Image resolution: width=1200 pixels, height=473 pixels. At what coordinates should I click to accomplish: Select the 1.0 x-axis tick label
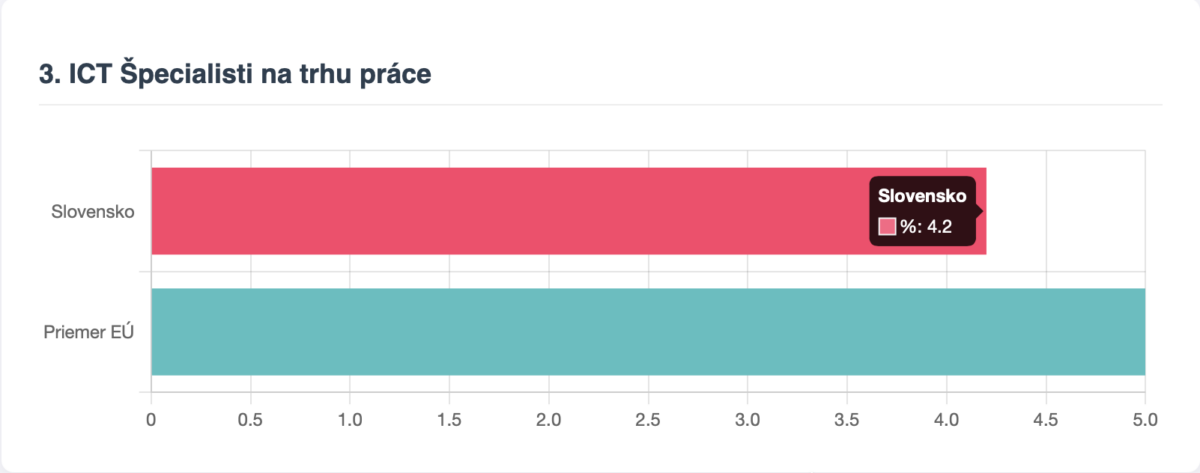350,420
